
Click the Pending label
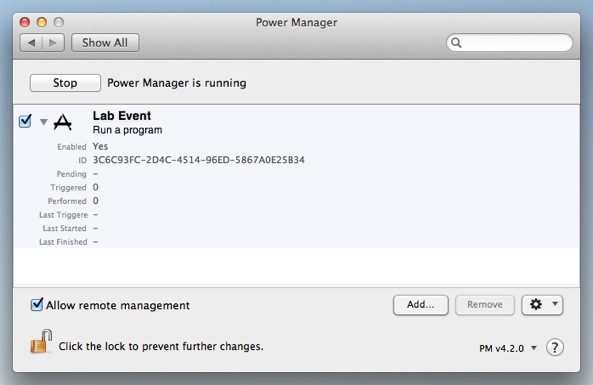[x=71, y=174]
